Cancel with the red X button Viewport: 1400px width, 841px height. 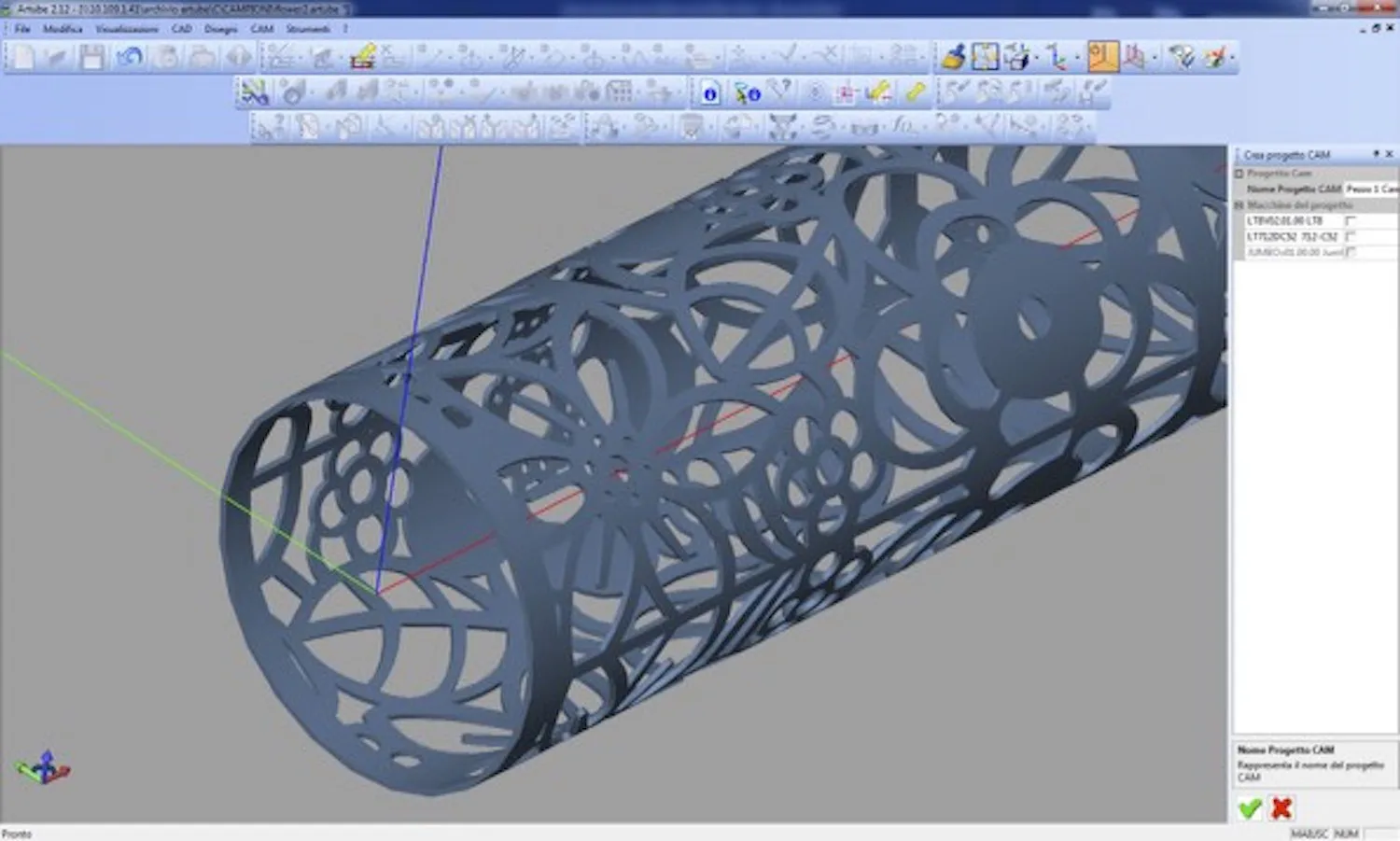1282,808
